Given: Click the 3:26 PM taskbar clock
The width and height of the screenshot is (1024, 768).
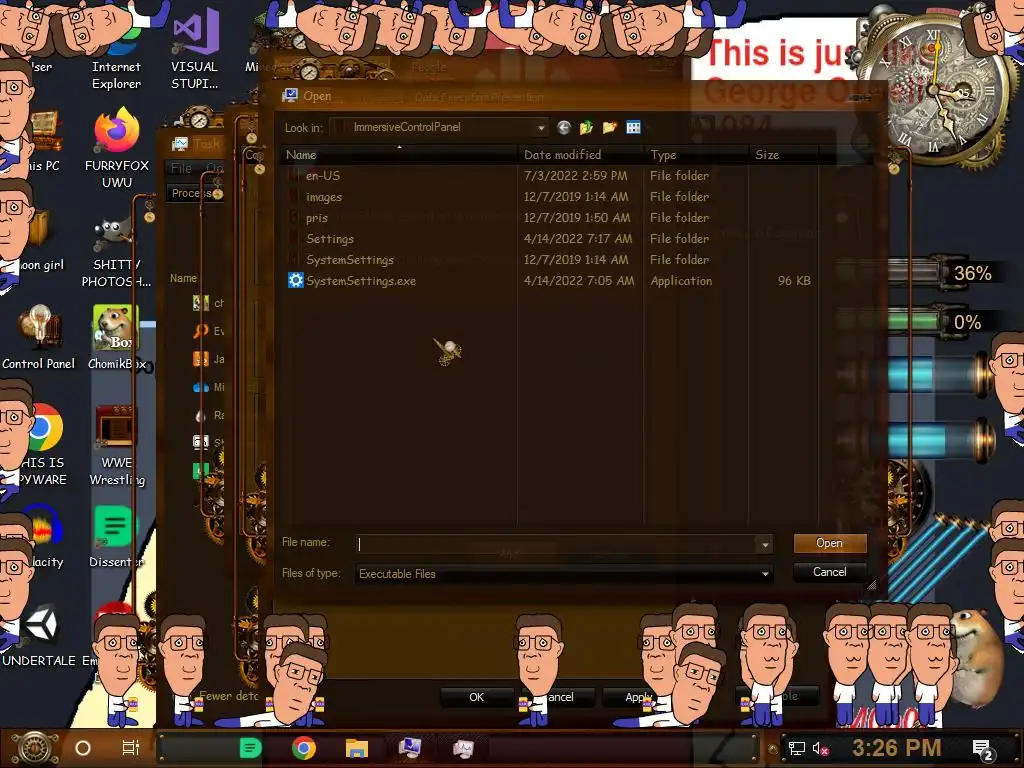Looking at the screenshot, I should (897, 748).
